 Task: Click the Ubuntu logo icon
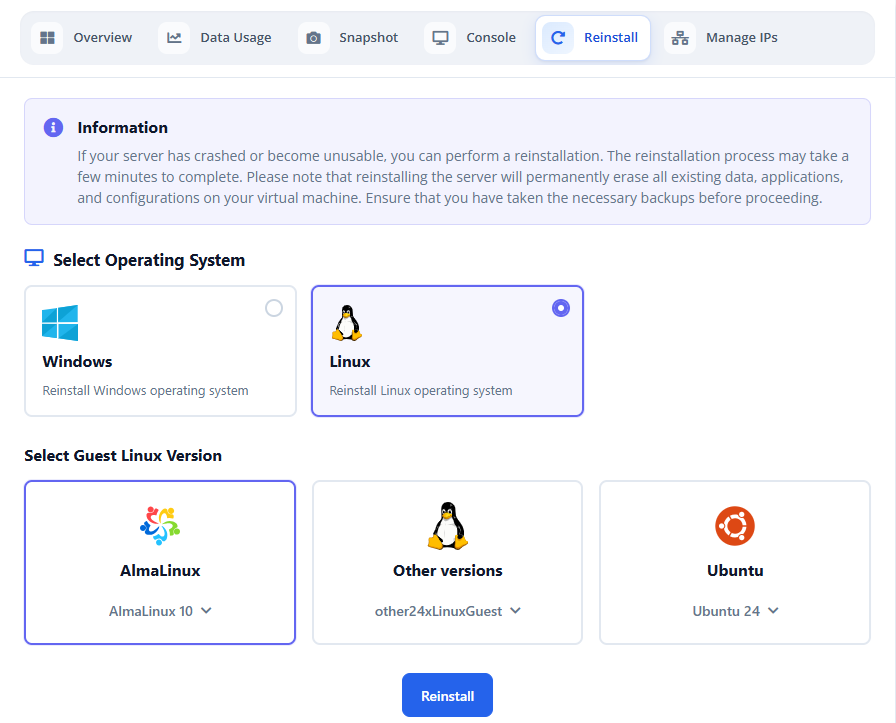(735, 526)
